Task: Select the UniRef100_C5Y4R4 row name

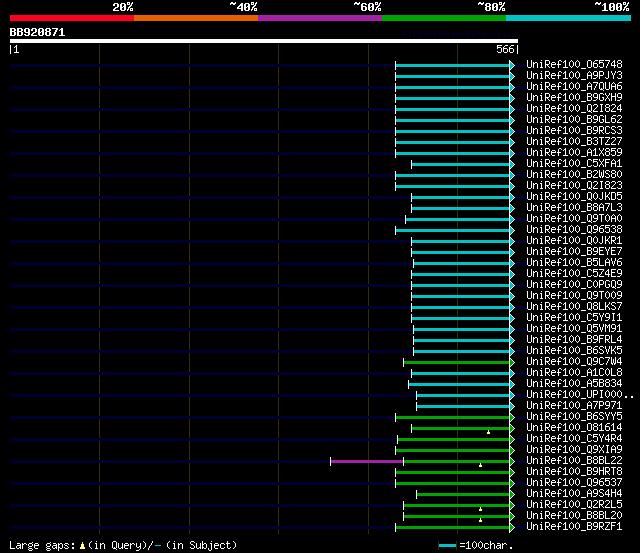Action: click(x=574, y=439)
